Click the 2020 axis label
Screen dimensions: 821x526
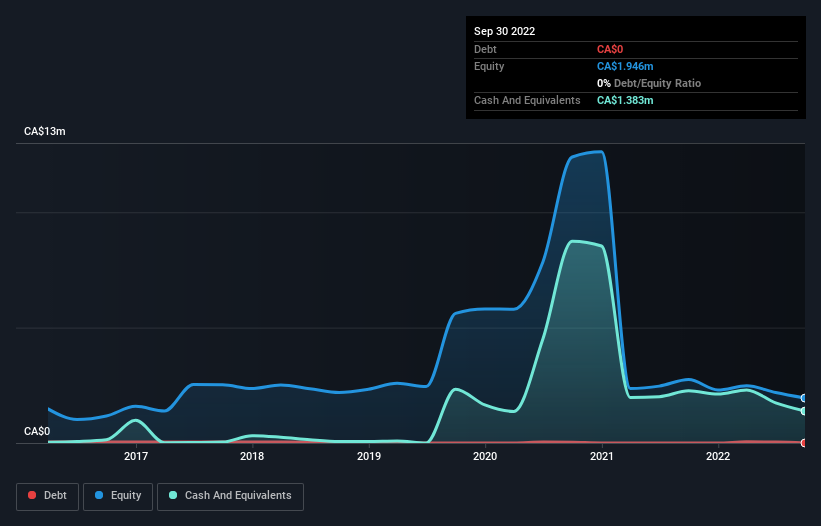tap(485, 456)
